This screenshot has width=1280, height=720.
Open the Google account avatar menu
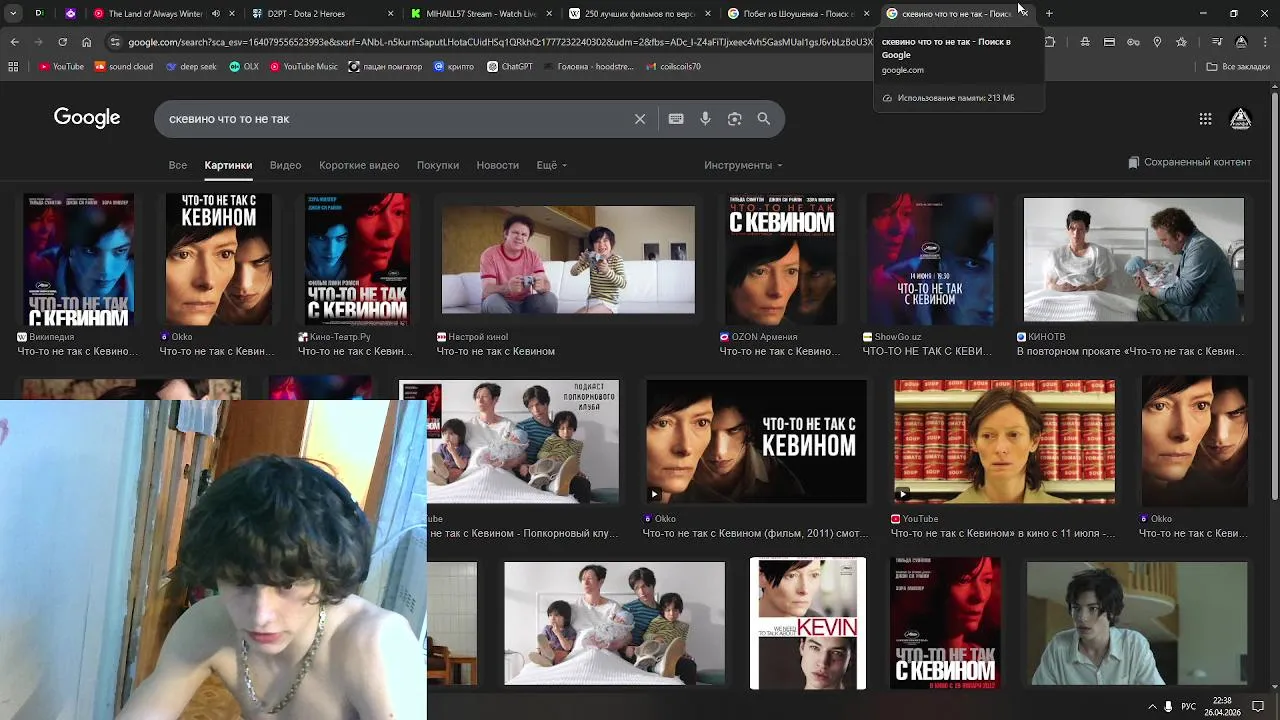pyautogui.click(x=1240, y=119)
